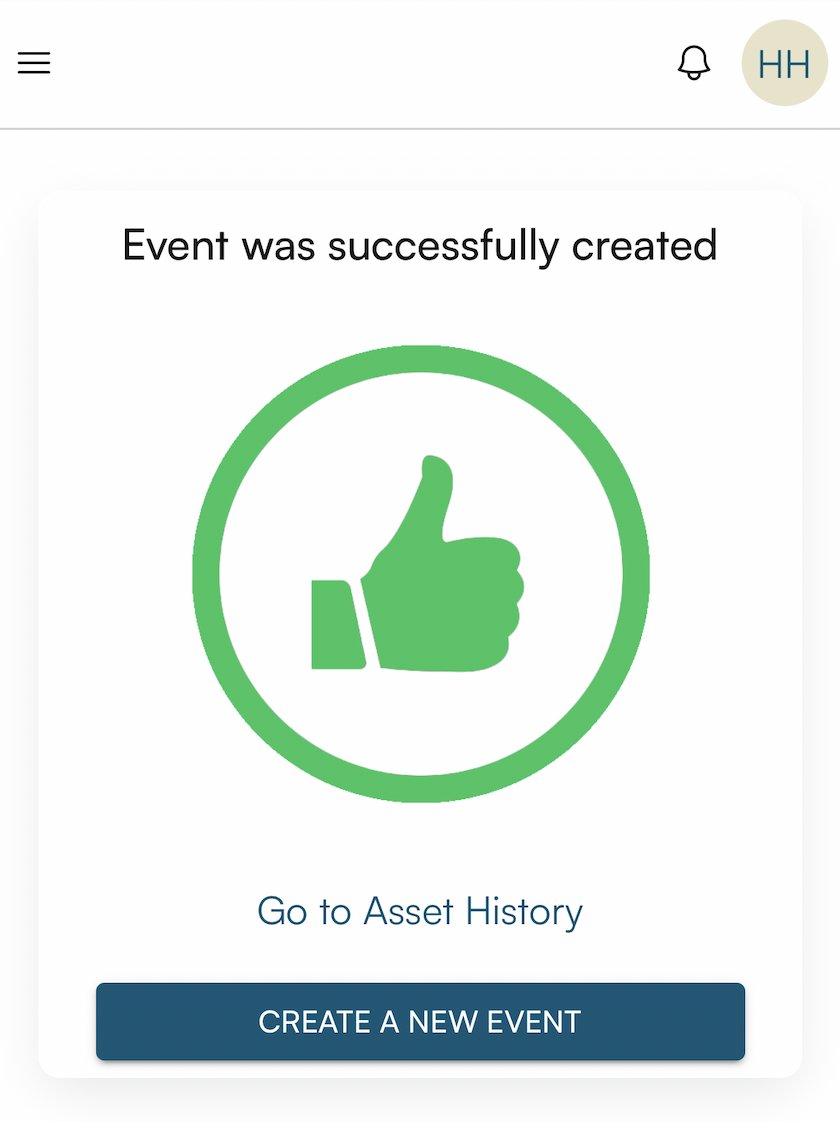Screen dimensions: 840x1122
Task: Click the word 'Asset' in the link
Action: click(408, 911)
